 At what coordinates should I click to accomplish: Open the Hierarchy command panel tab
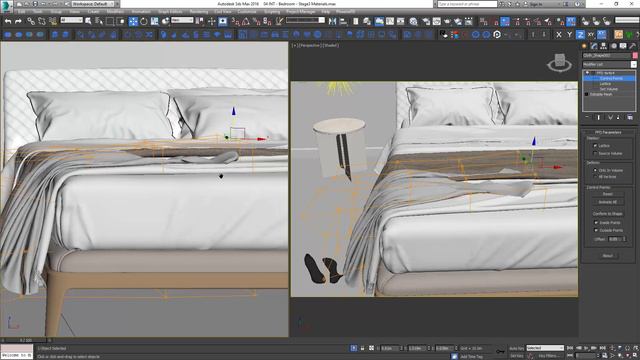coord(604,46)
